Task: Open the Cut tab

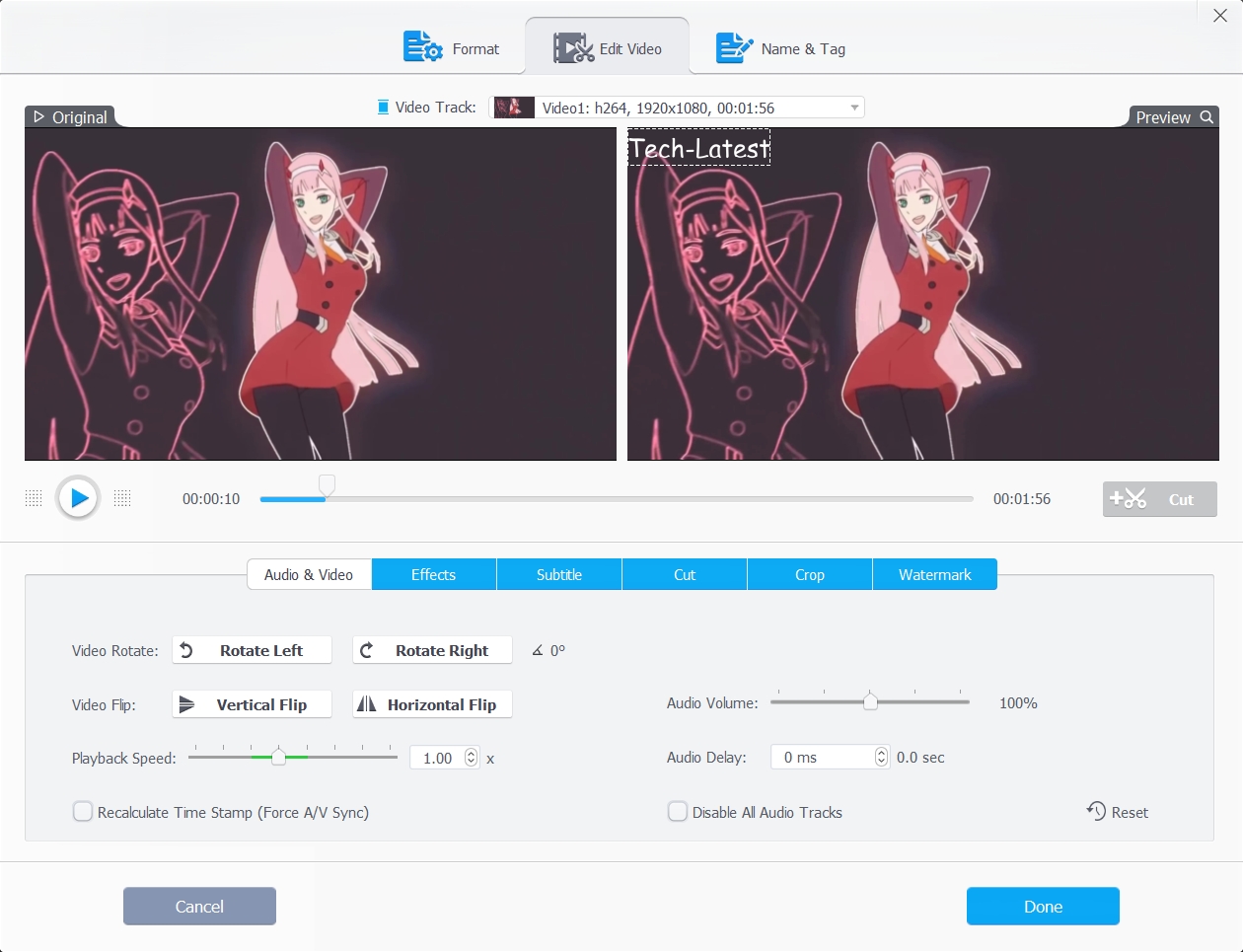Action: [x=685, y=574]
